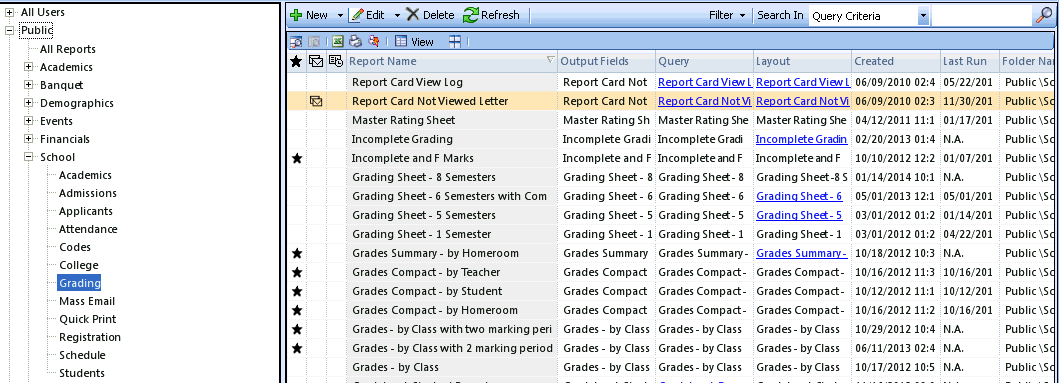The image size is (1059, 383).
Task: Select the Attendance folder under School
Action: [x=88, y=229]
